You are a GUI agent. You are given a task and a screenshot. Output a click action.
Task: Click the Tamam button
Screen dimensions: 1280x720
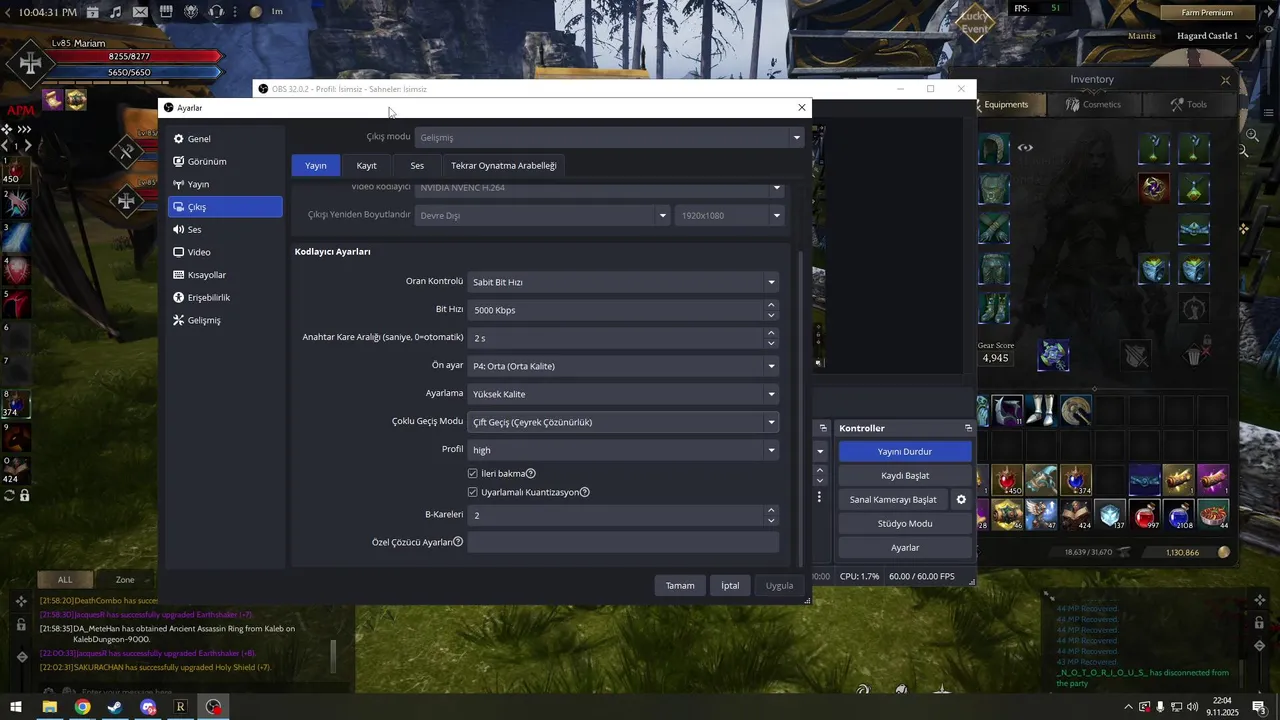click(x=680, y=585)
